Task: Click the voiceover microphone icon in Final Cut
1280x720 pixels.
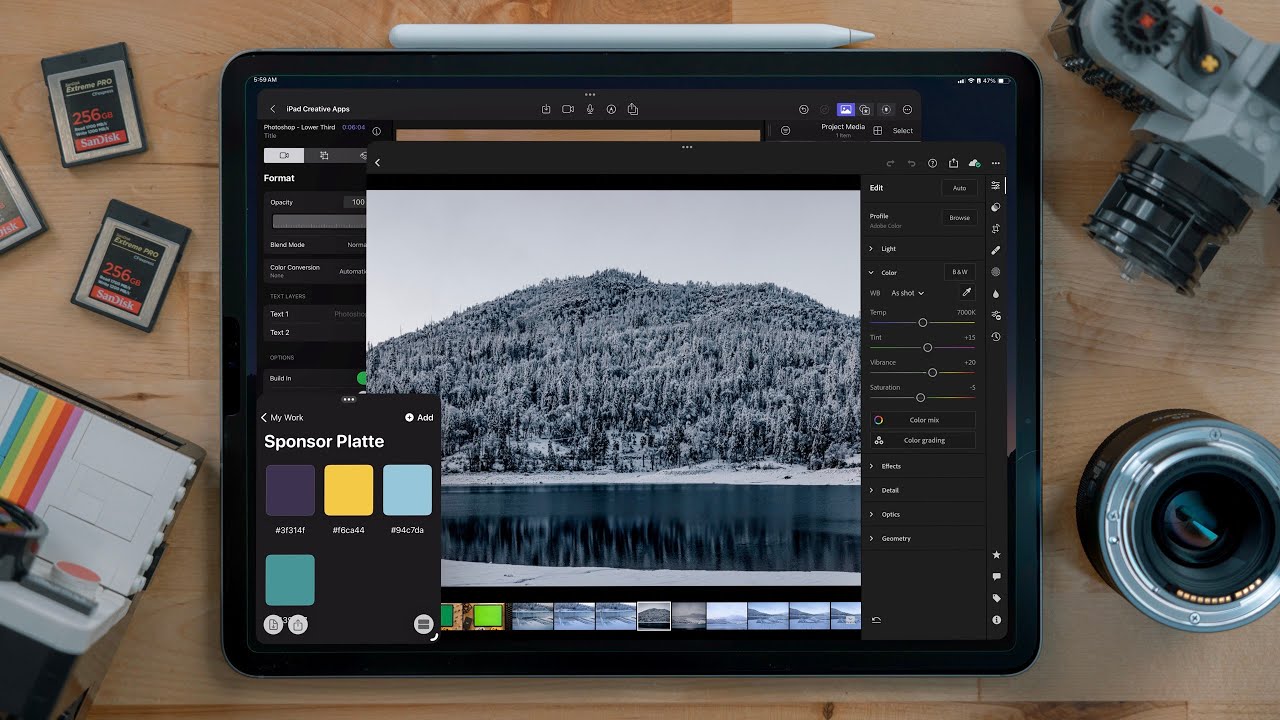Action: 590,109
